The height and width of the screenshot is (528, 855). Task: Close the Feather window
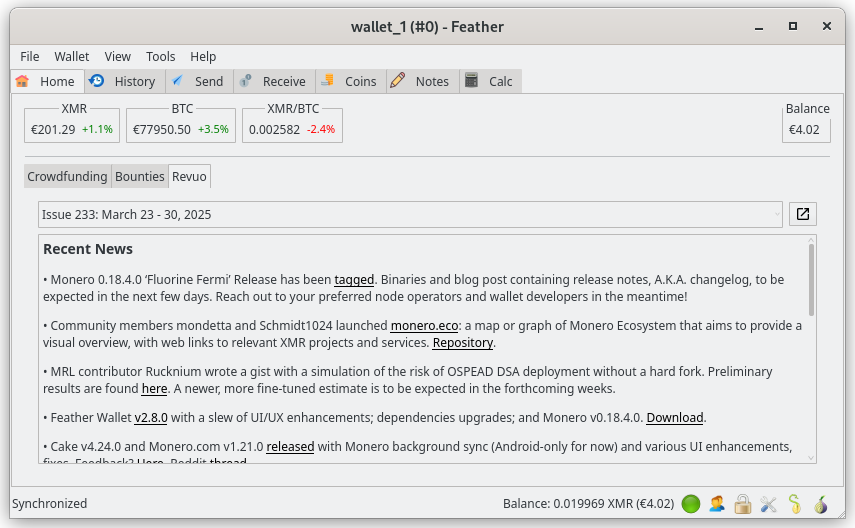[827, 26]
